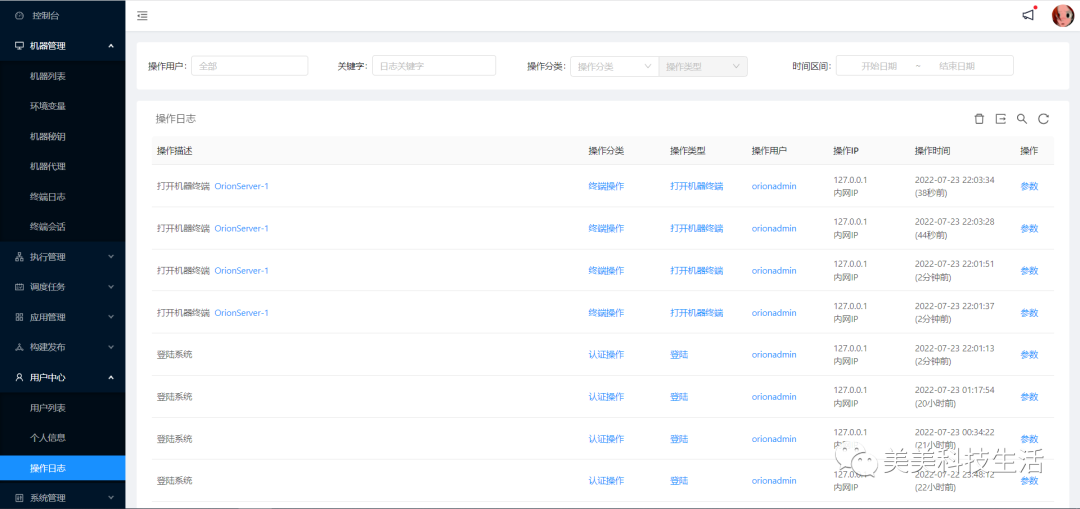Go to 用户列表 page
Viewport: 1080px width, 509px height.
click(x=63, y=408)
